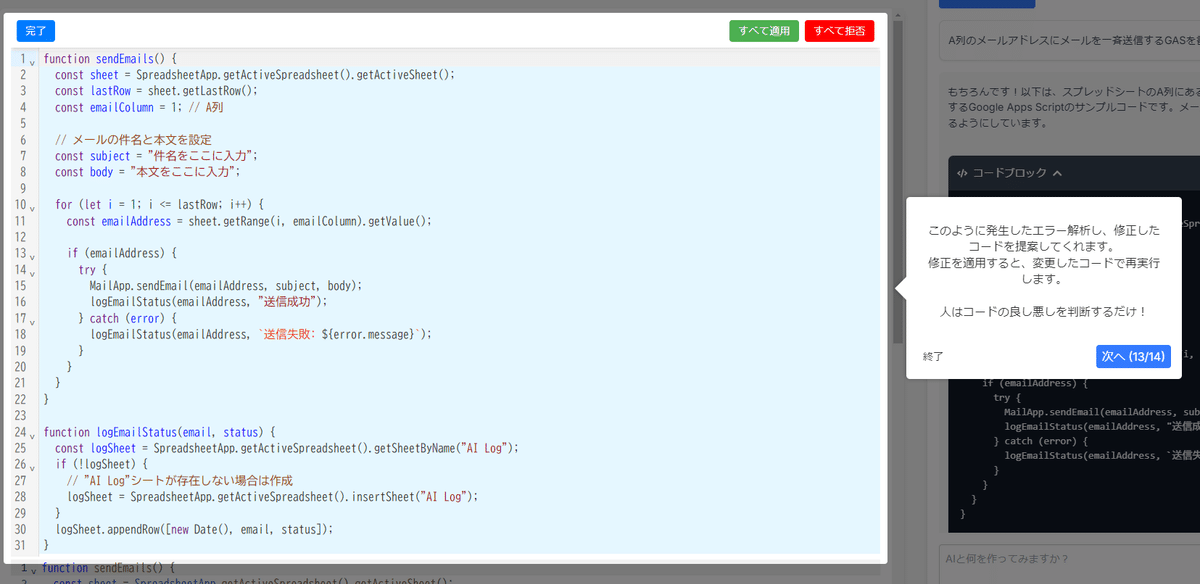Click the line logging 送信失敗

click(x=260, y=334)
